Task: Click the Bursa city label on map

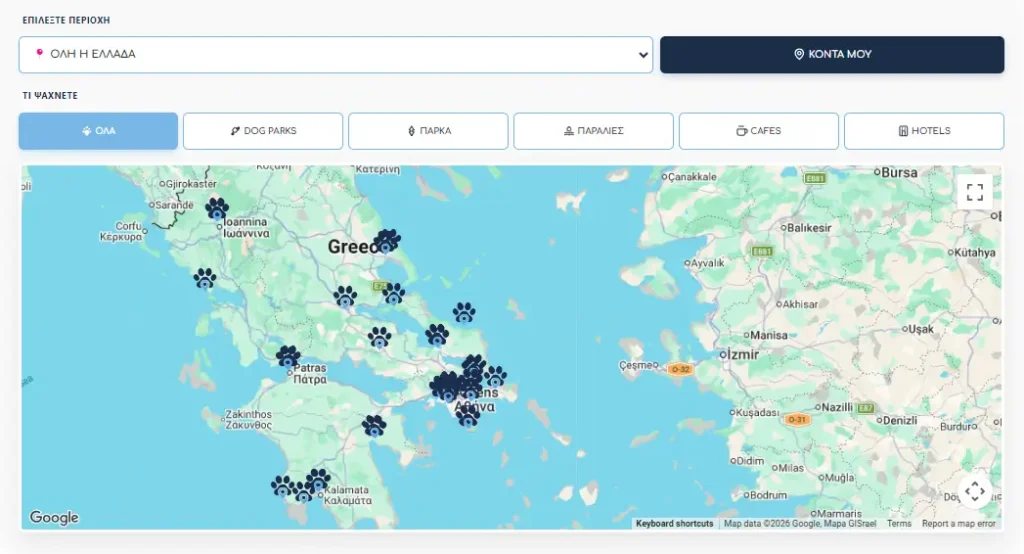Action: tap(899, 173)
